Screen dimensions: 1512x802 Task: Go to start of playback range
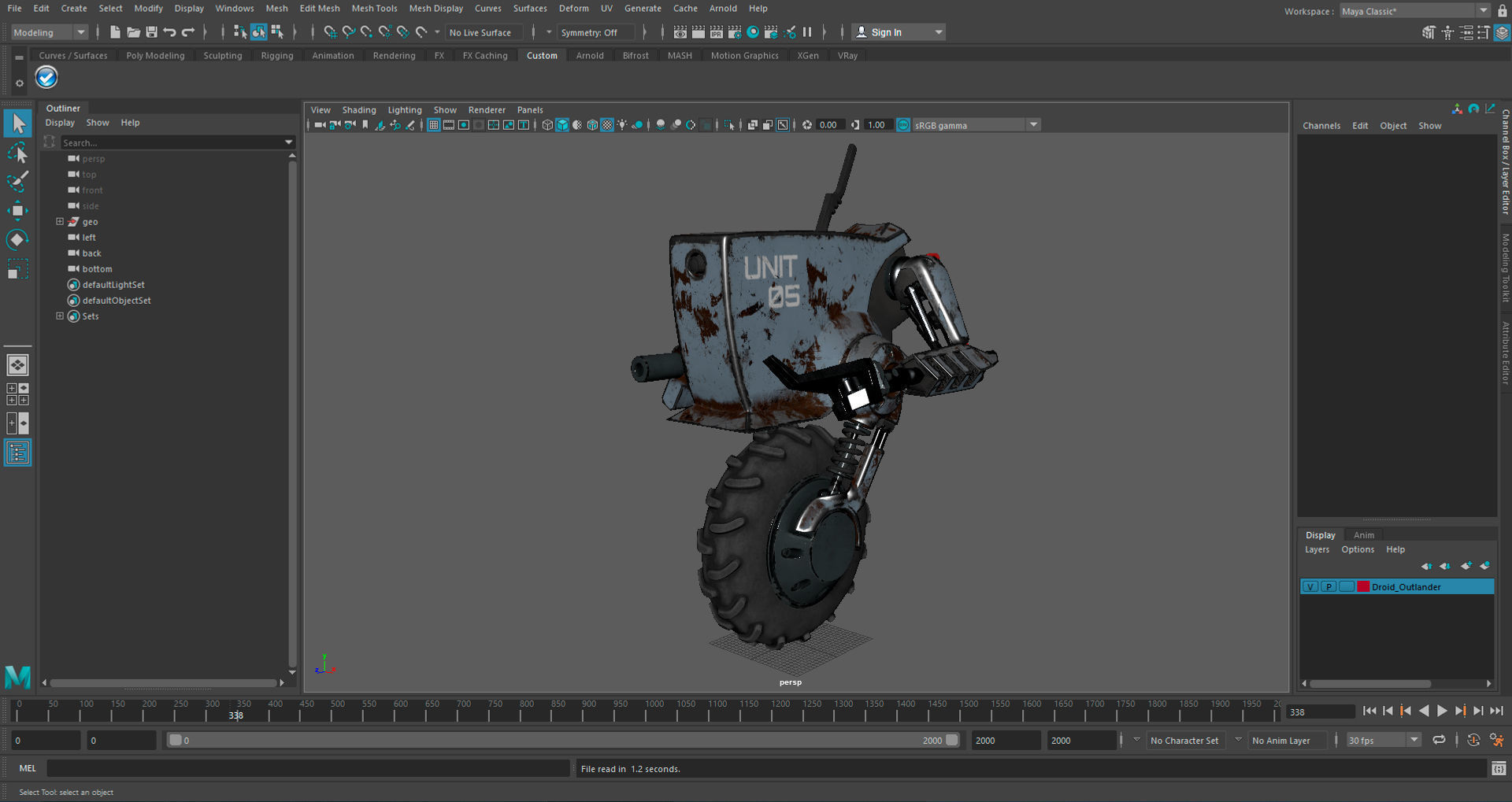[x=1369, y=711]
